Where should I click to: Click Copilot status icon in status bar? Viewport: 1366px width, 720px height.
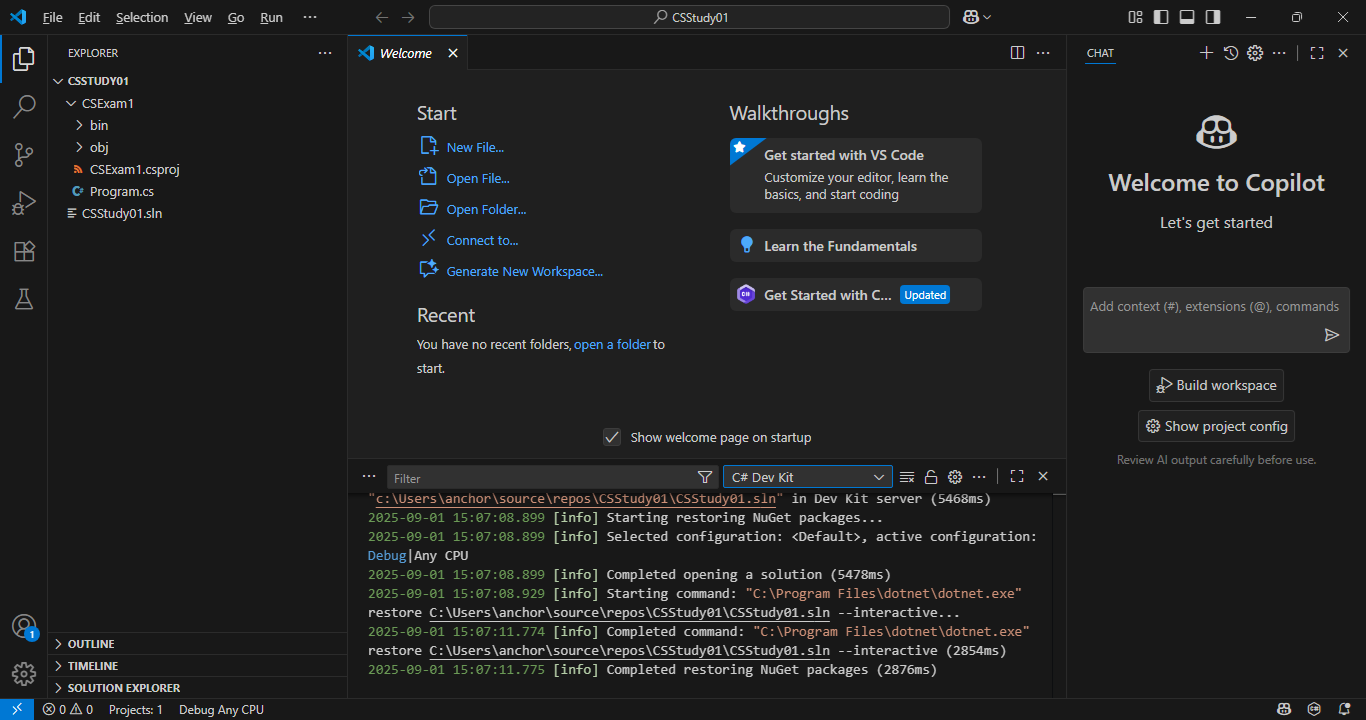(x=1283, y=709)
